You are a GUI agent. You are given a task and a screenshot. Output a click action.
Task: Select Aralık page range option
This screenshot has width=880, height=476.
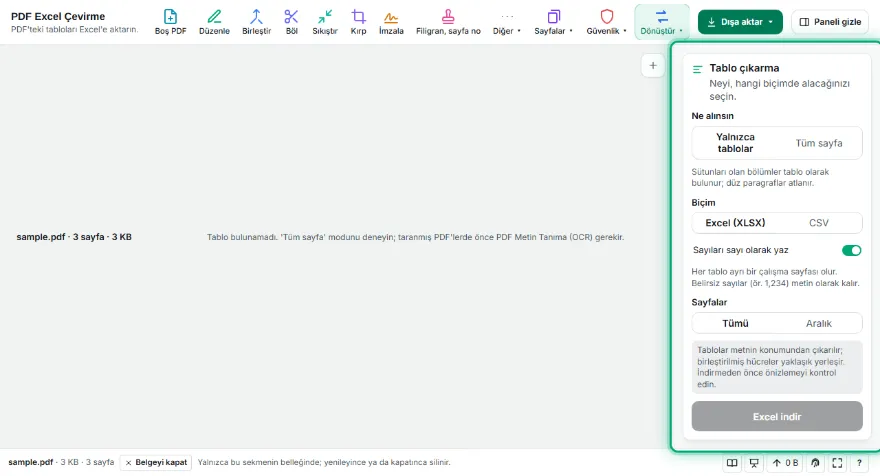(819, 323)
